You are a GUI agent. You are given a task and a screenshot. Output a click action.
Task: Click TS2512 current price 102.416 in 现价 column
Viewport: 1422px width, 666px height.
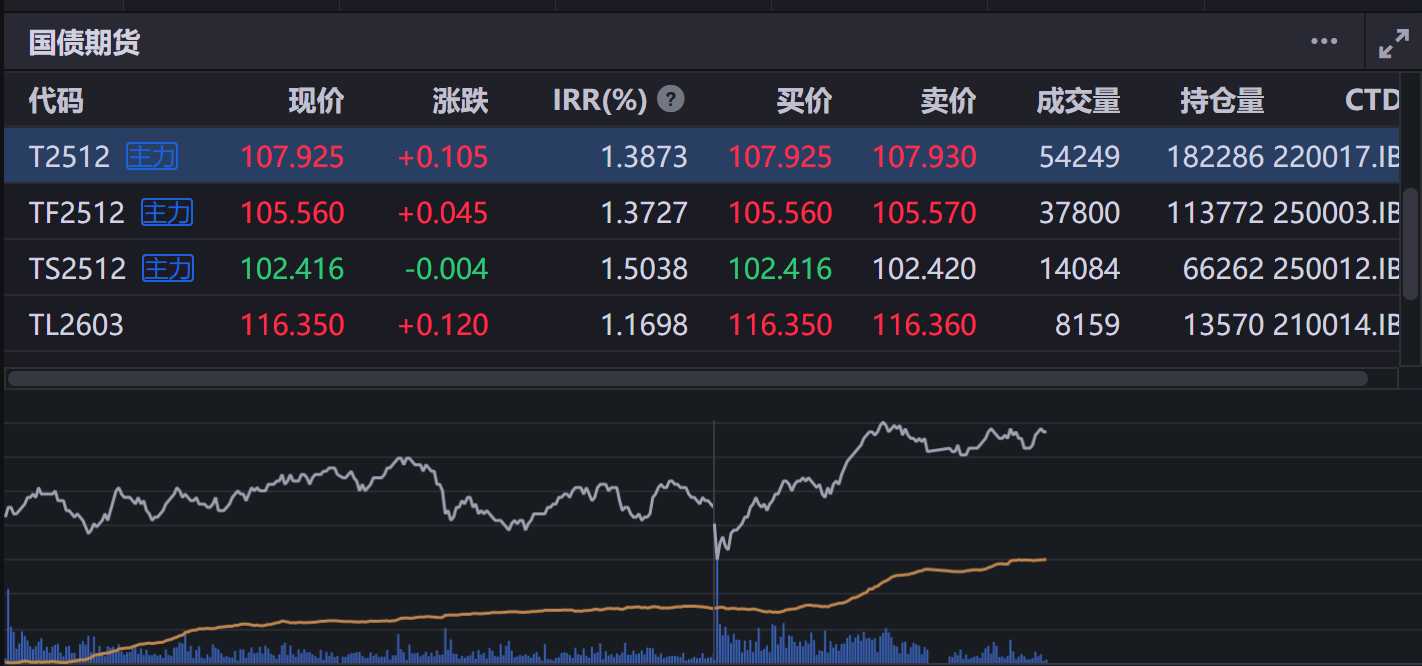292,269
